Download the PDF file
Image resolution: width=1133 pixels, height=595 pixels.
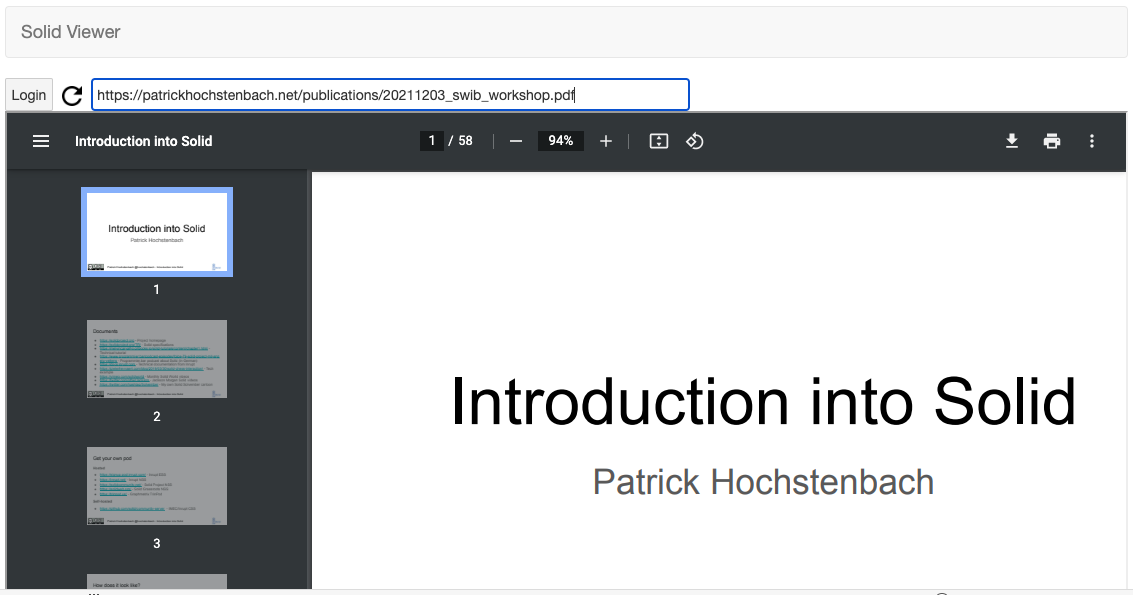[x=1012, y=141]
